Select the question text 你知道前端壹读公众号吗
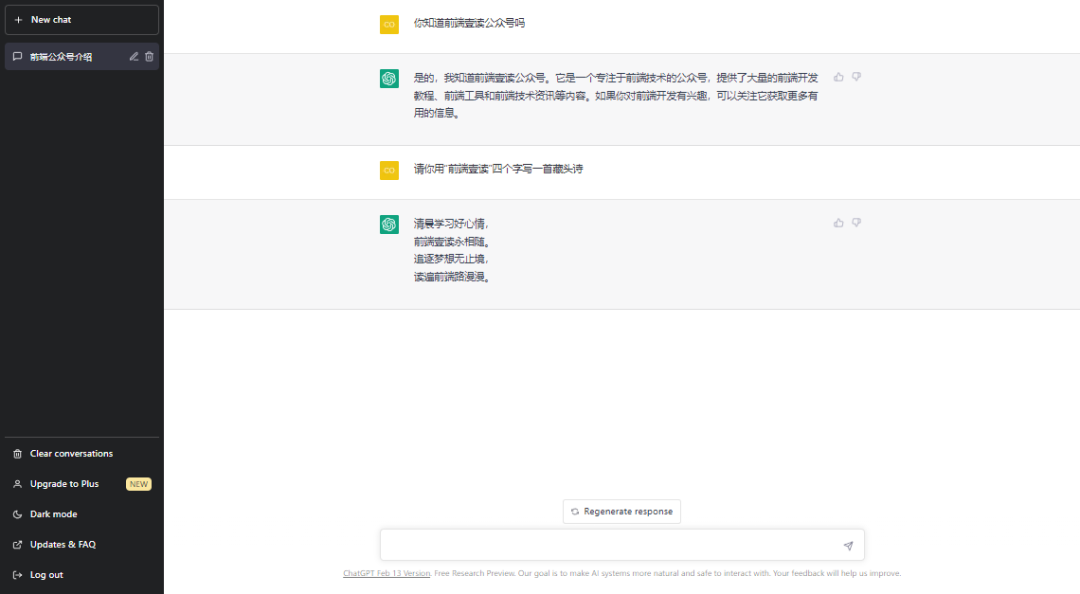This screenshot has height=594, width=1080. (469, 23)
